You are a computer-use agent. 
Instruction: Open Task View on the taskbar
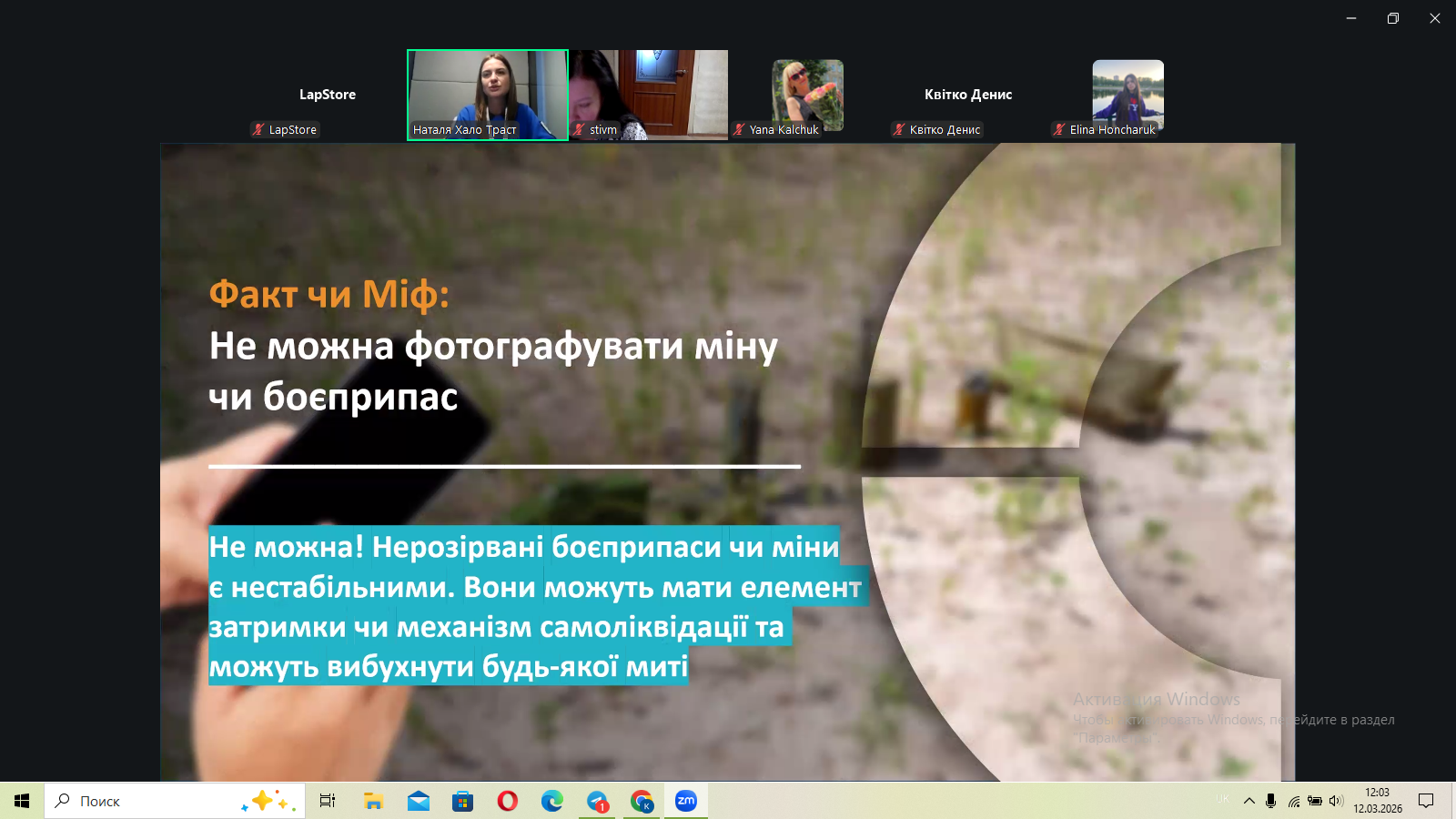click(x=328, y=801)
